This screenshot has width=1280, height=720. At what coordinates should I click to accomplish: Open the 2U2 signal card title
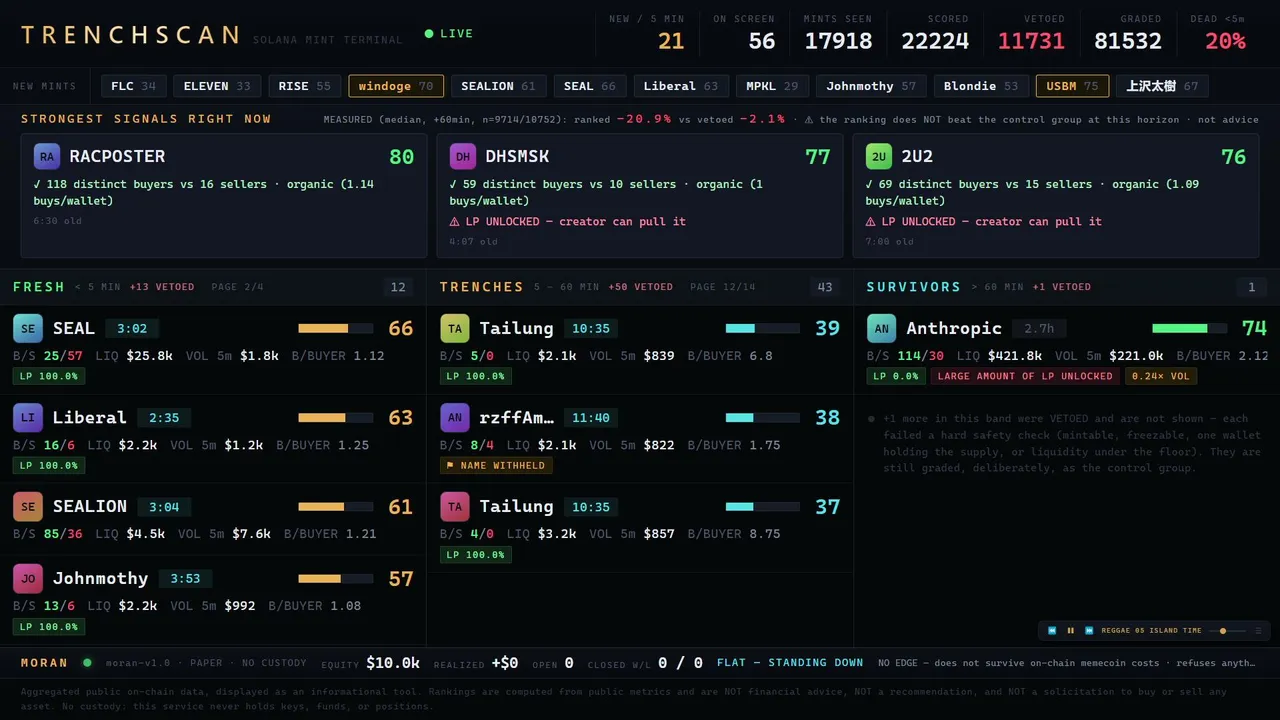point(917,156)
